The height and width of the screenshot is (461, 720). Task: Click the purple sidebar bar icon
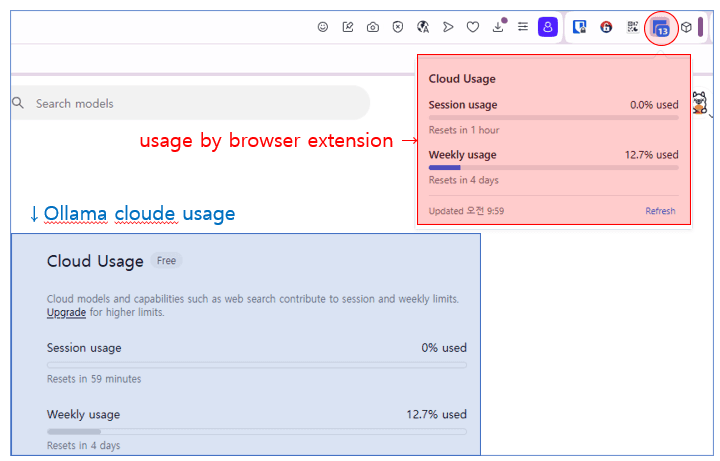pyautogui.click(x=701, y=27)
